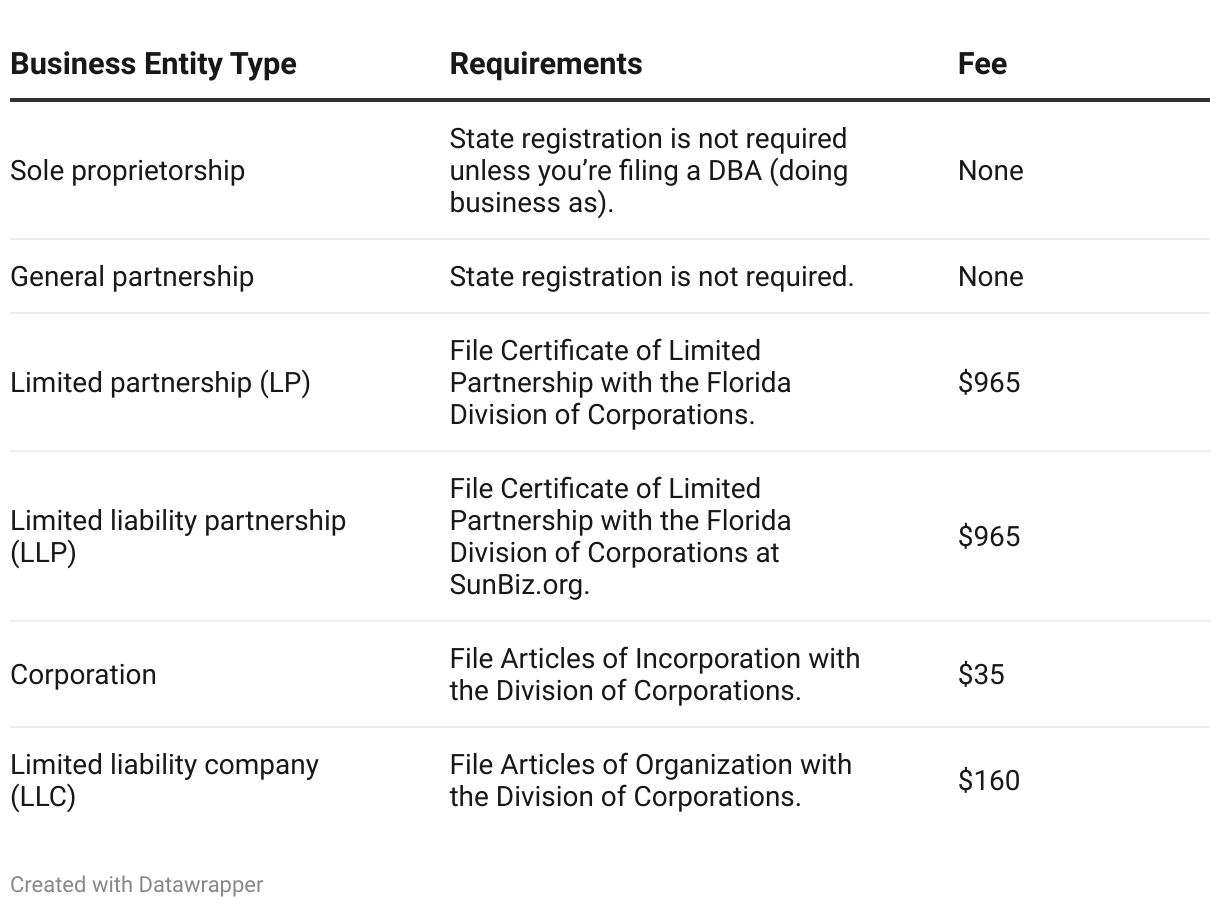Select the General partnership cell
Viewport: 1220px width, 908px height.
132,277
